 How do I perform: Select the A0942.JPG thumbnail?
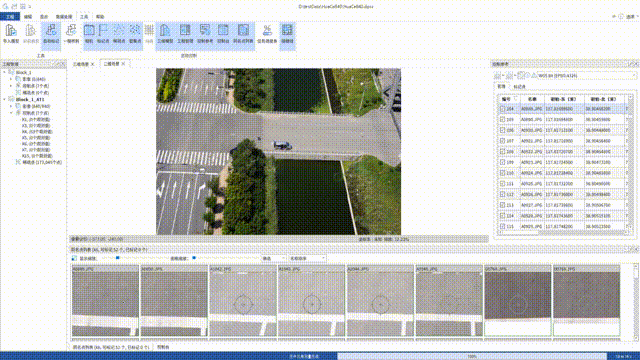coord(242,301)
